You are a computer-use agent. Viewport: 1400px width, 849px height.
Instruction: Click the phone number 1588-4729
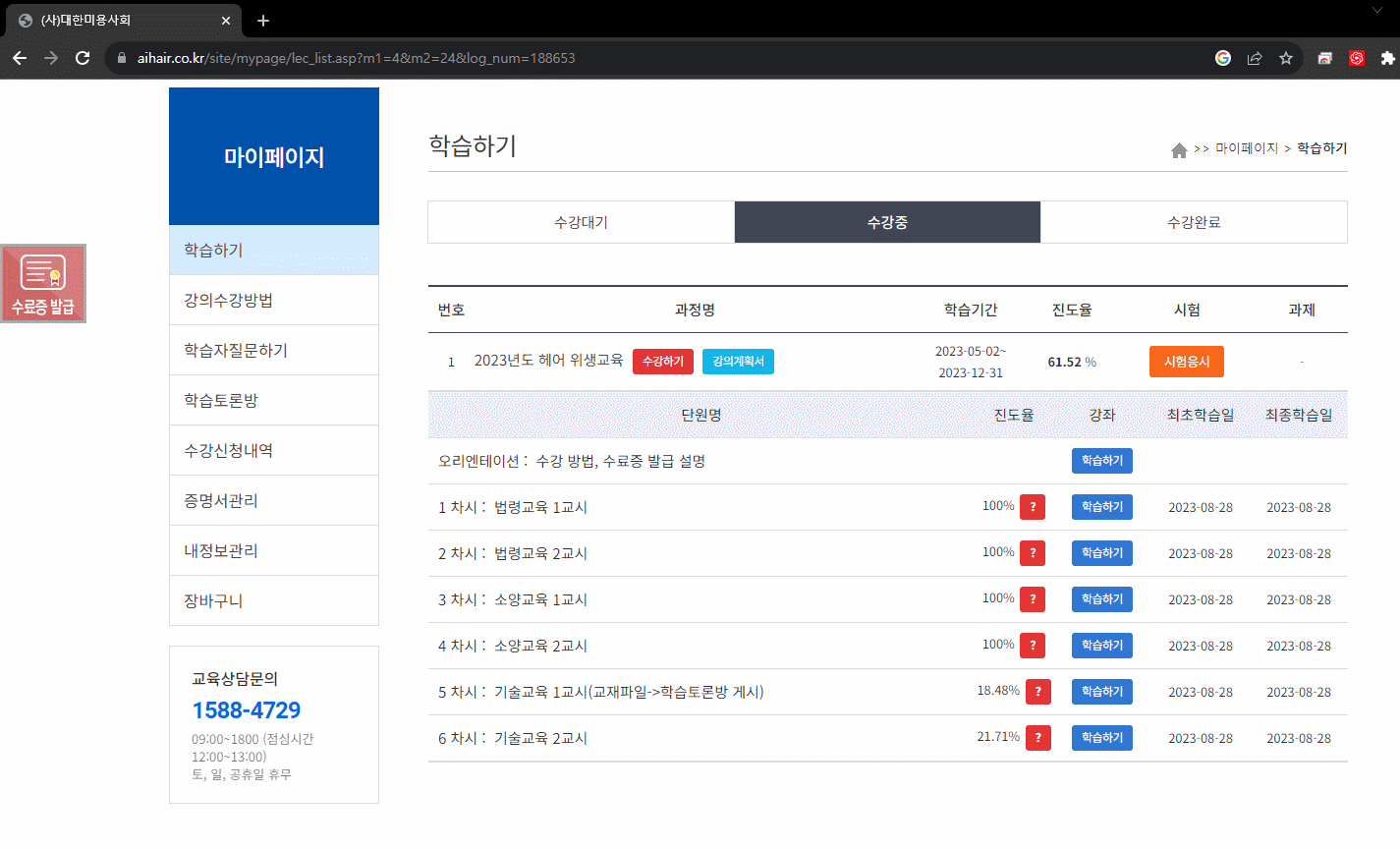[247, 710]
